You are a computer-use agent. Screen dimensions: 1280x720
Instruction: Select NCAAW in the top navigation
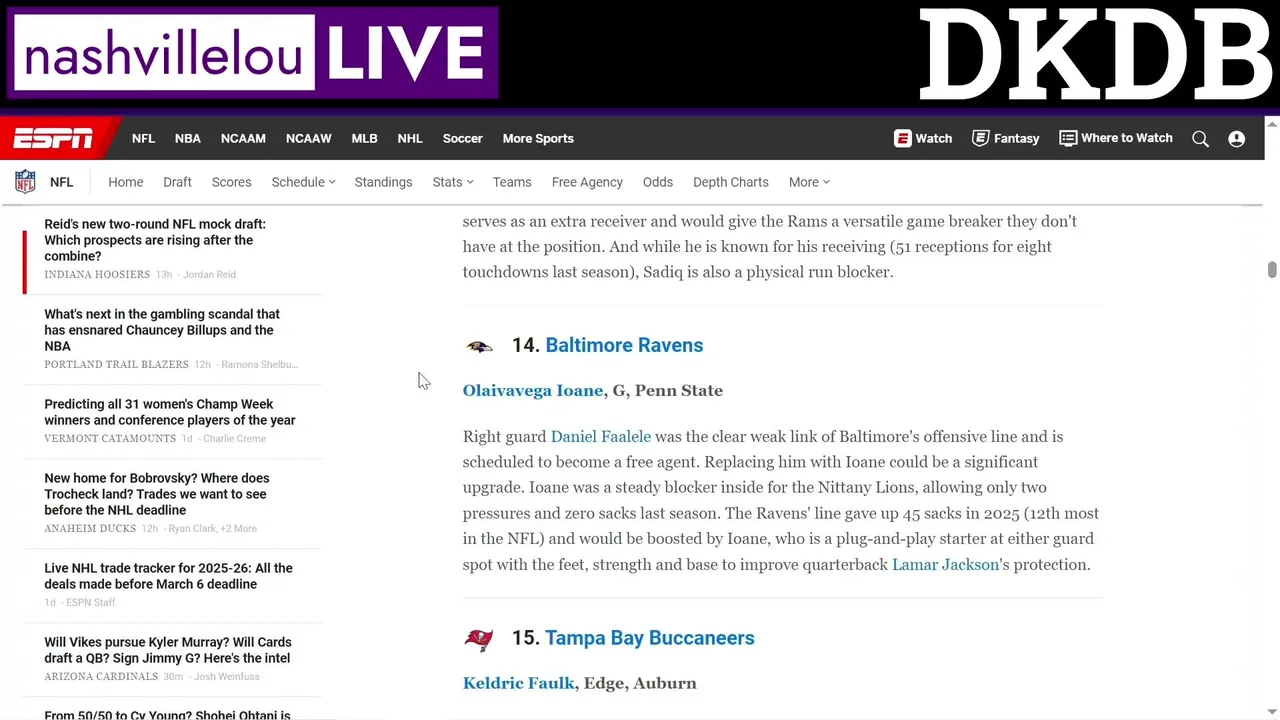[x=308, y=138]
